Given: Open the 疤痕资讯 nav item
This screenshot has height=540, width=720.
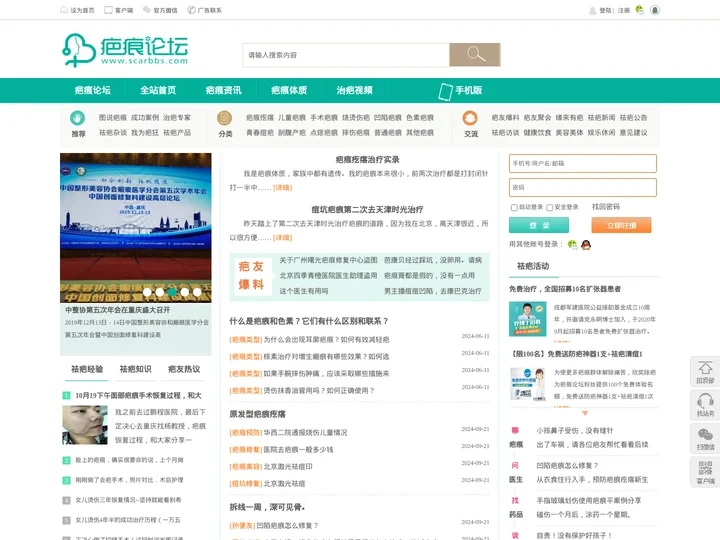Looking at the screenshot, I should tap(224, 90).
